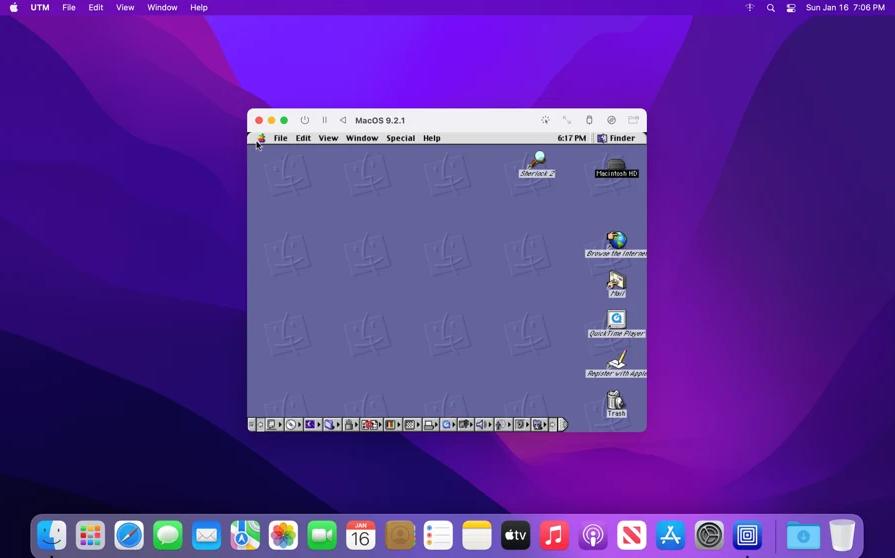Open Podcasts from the Dock

pyautogui.click(x=593, y=536)
